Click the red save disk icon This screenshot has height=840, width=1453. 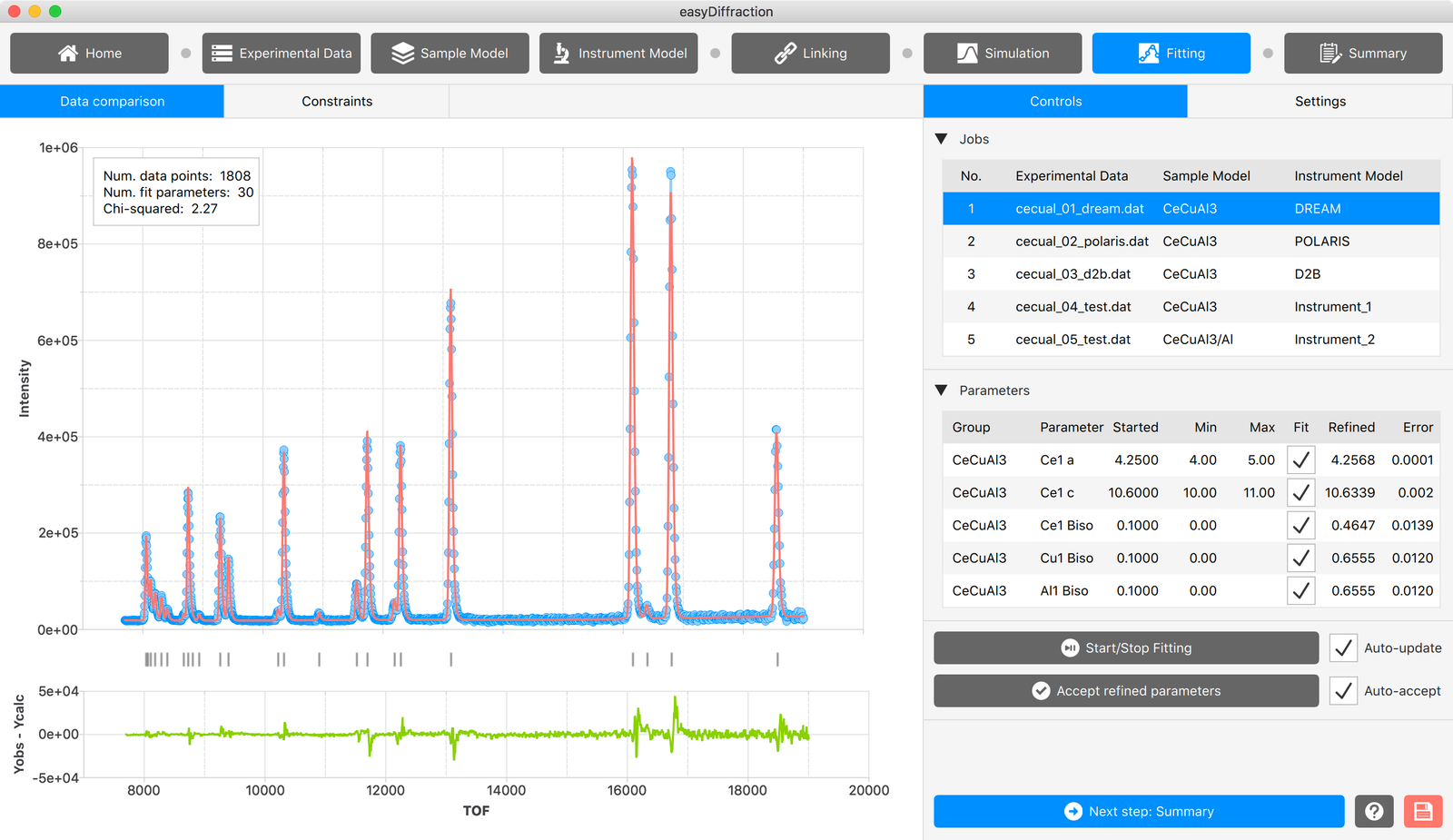point(1423,811)
